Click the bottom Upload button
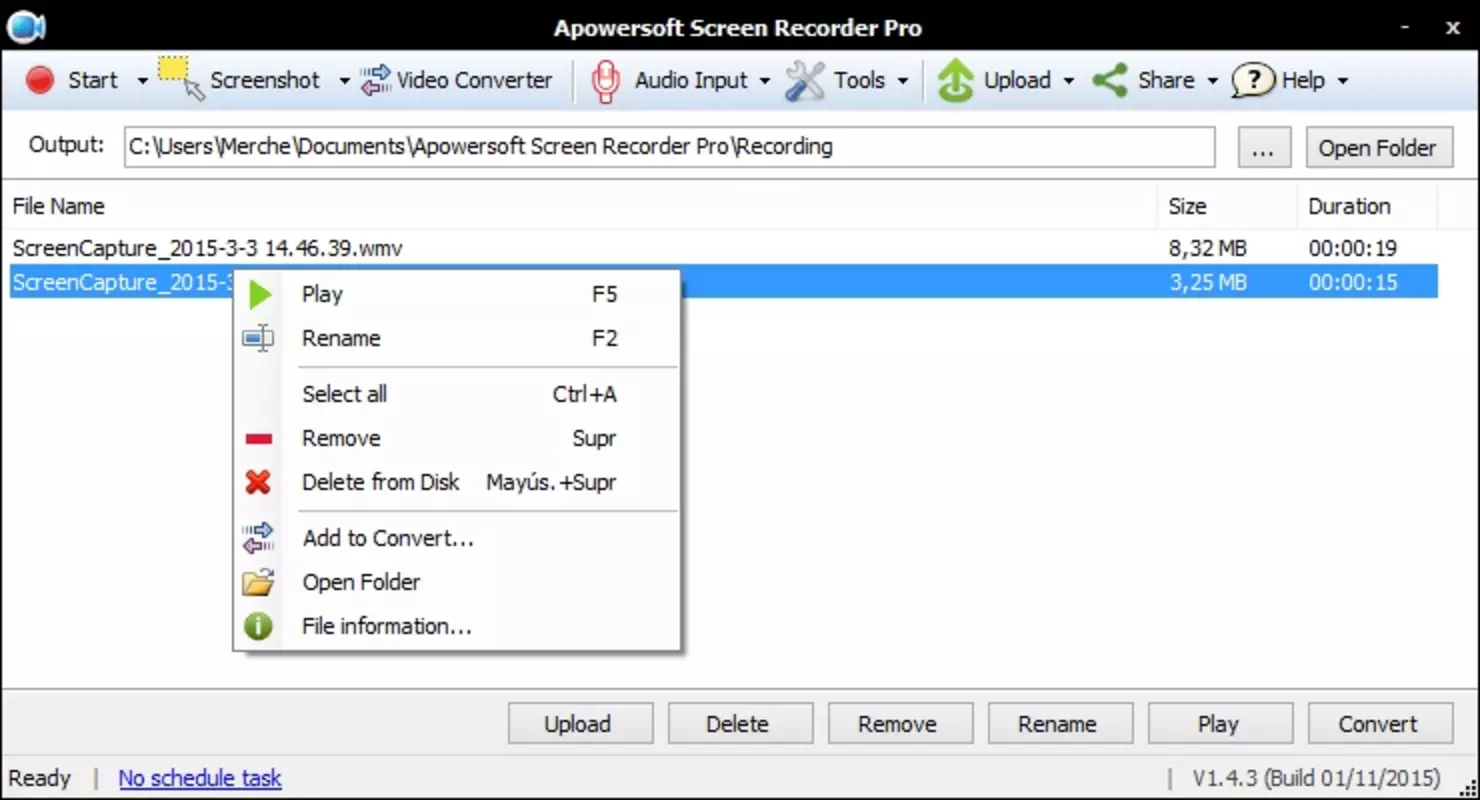The height and width of the screenshot is (800, 1480). click(580, 724)
